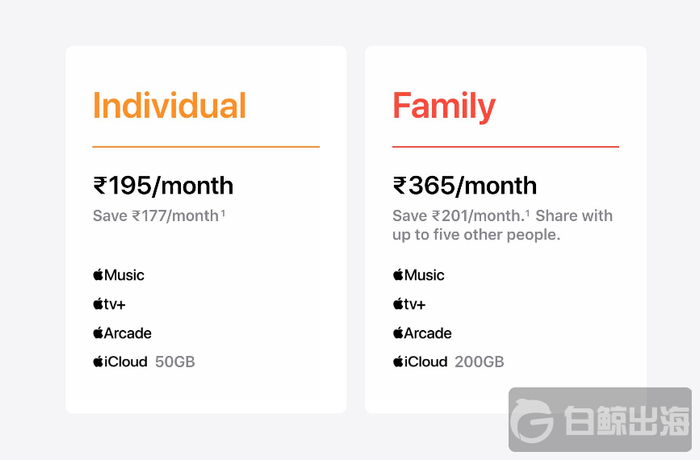700x460 pixels.
Task: Select the Individual plan heading
Action: tap(169, 105)
